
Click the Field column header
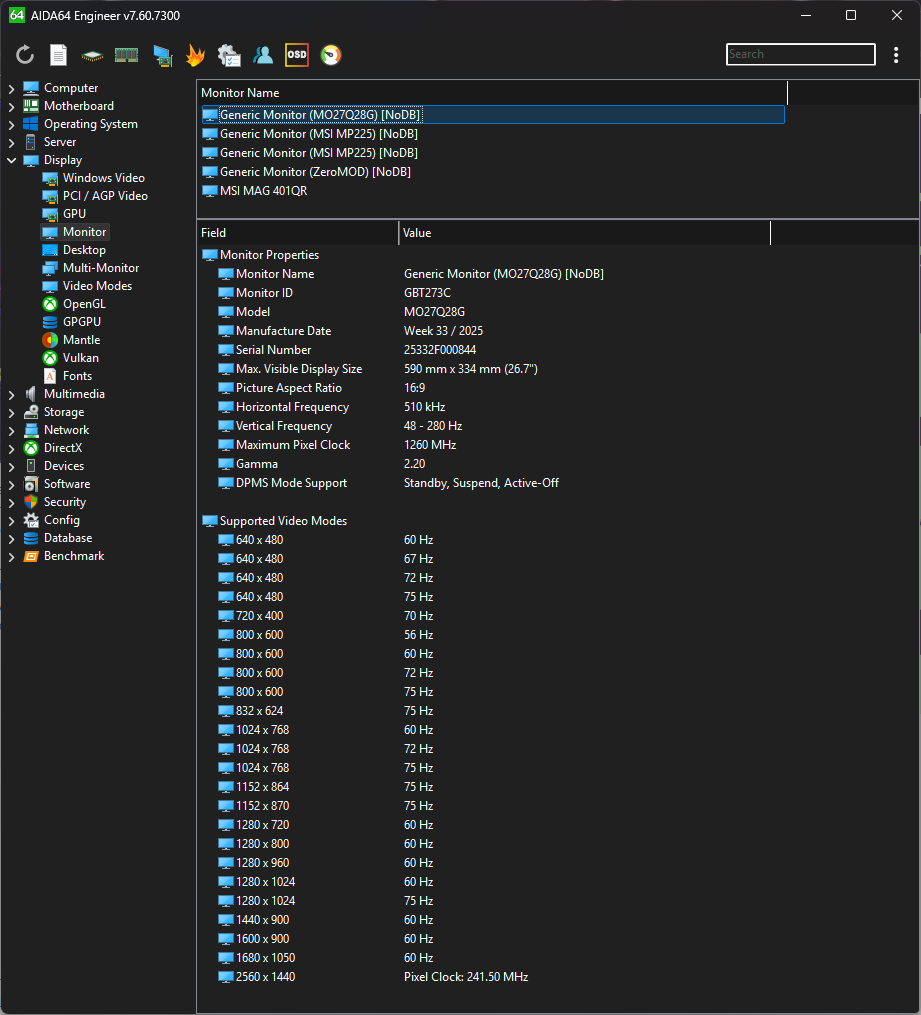298,233
